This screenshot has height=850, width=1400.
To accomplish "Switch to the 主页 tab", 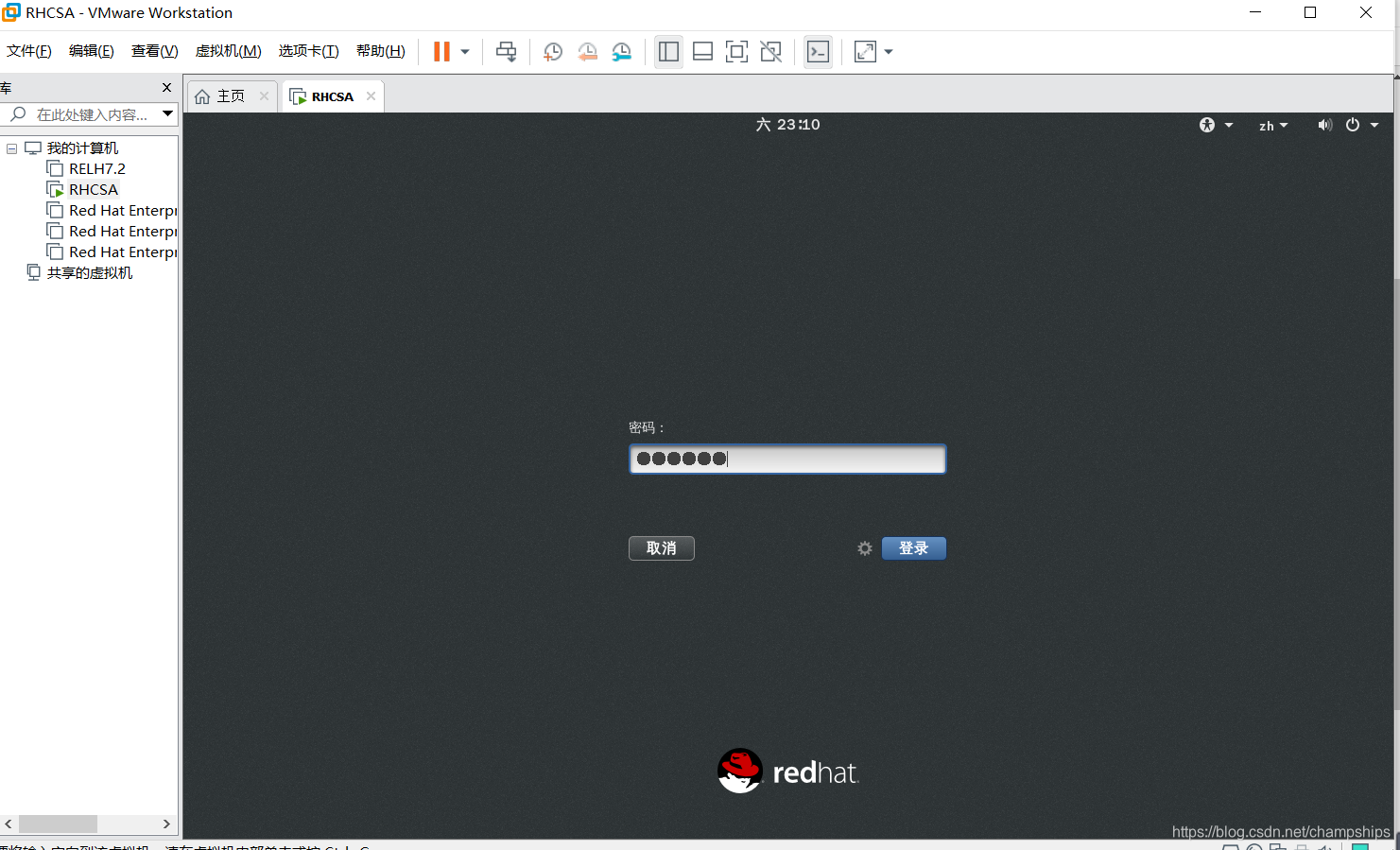I will tap(229, 95).
